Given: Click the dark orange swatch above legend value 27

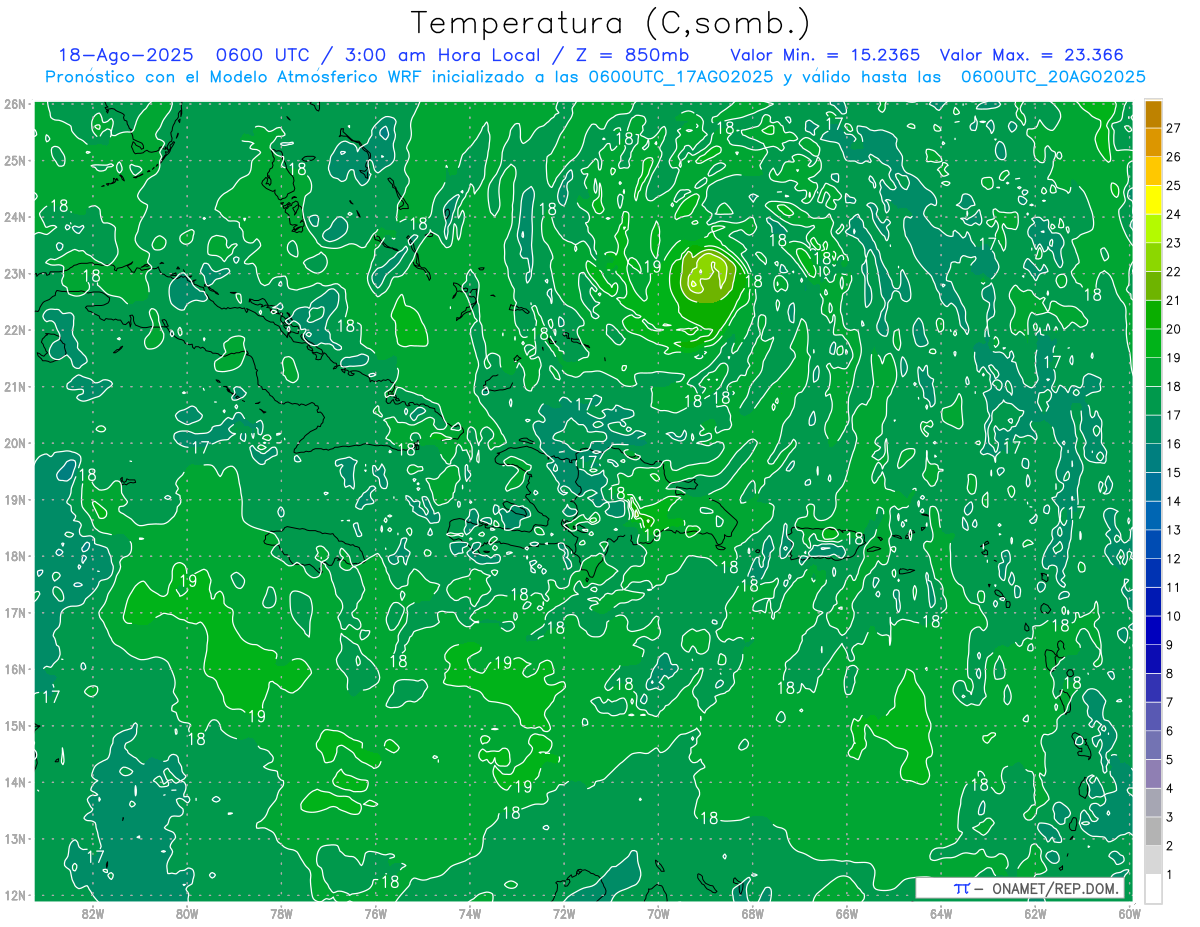Looking at the screenshot, I should [1153, 115].
